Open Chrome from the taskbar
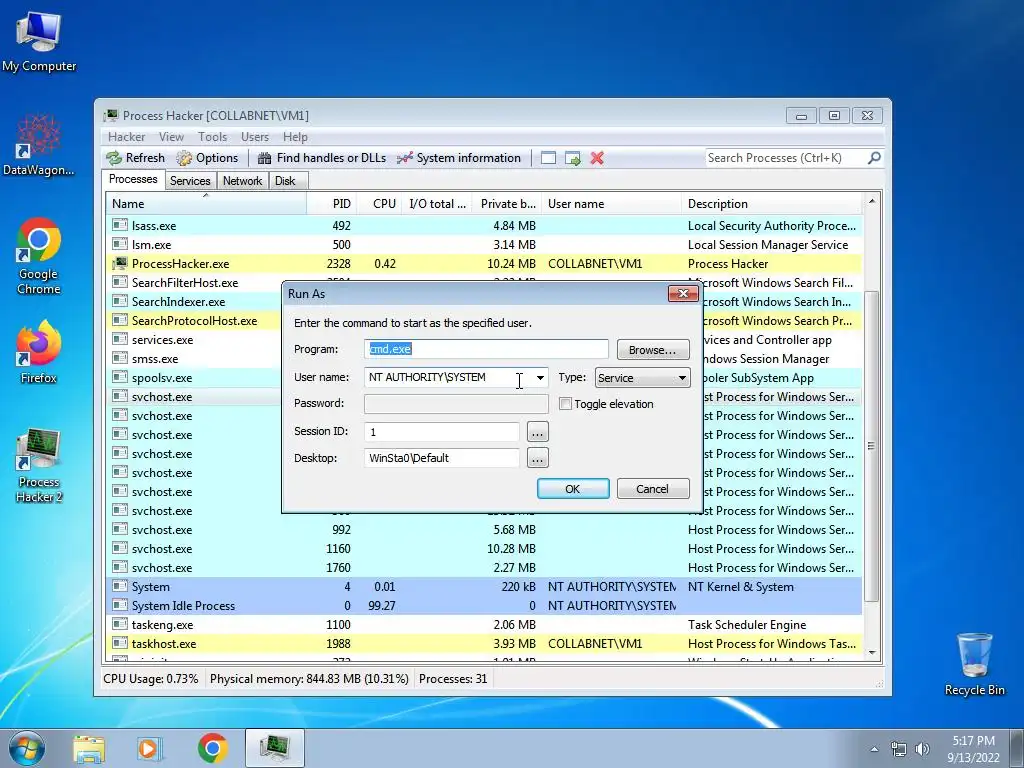The width and height of the screenshot is (1024, 768). click(x=212, y=748)
